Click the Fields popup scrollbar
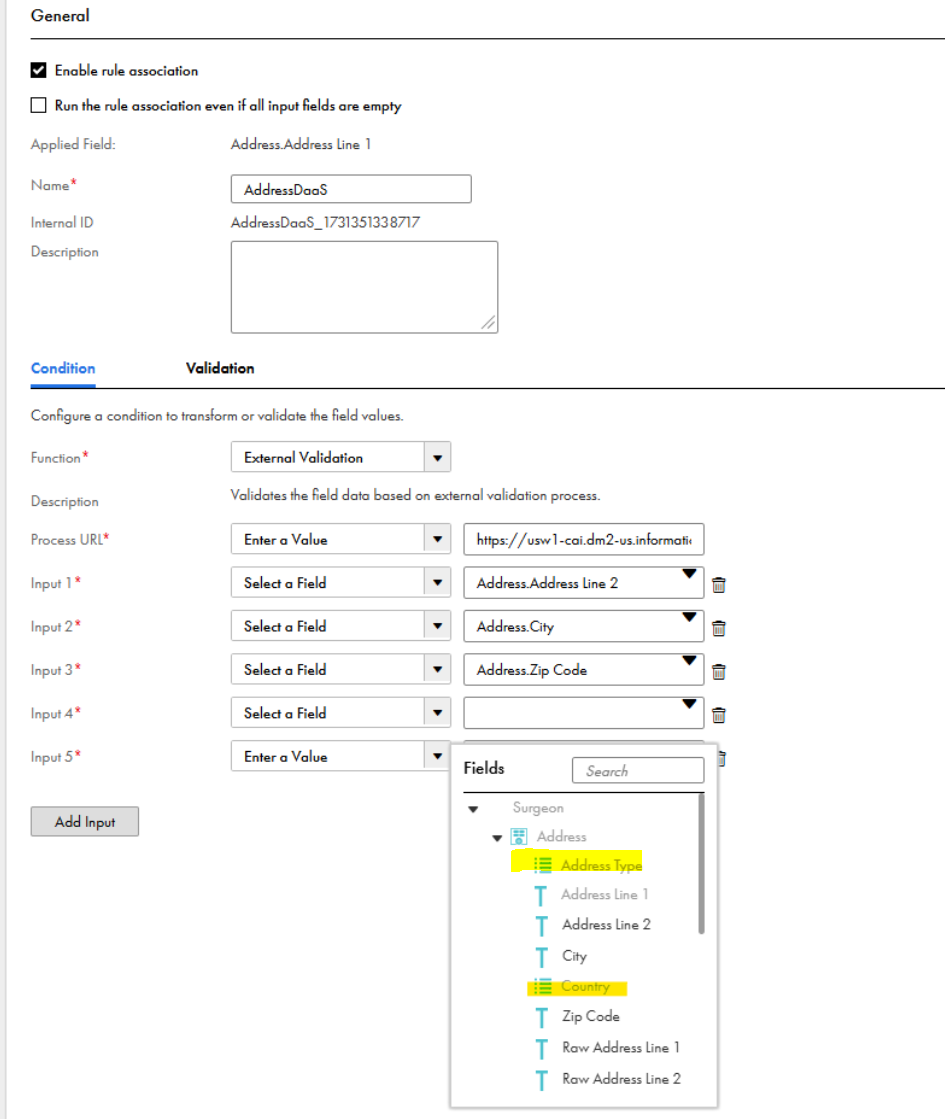 [x=701, y=864]
